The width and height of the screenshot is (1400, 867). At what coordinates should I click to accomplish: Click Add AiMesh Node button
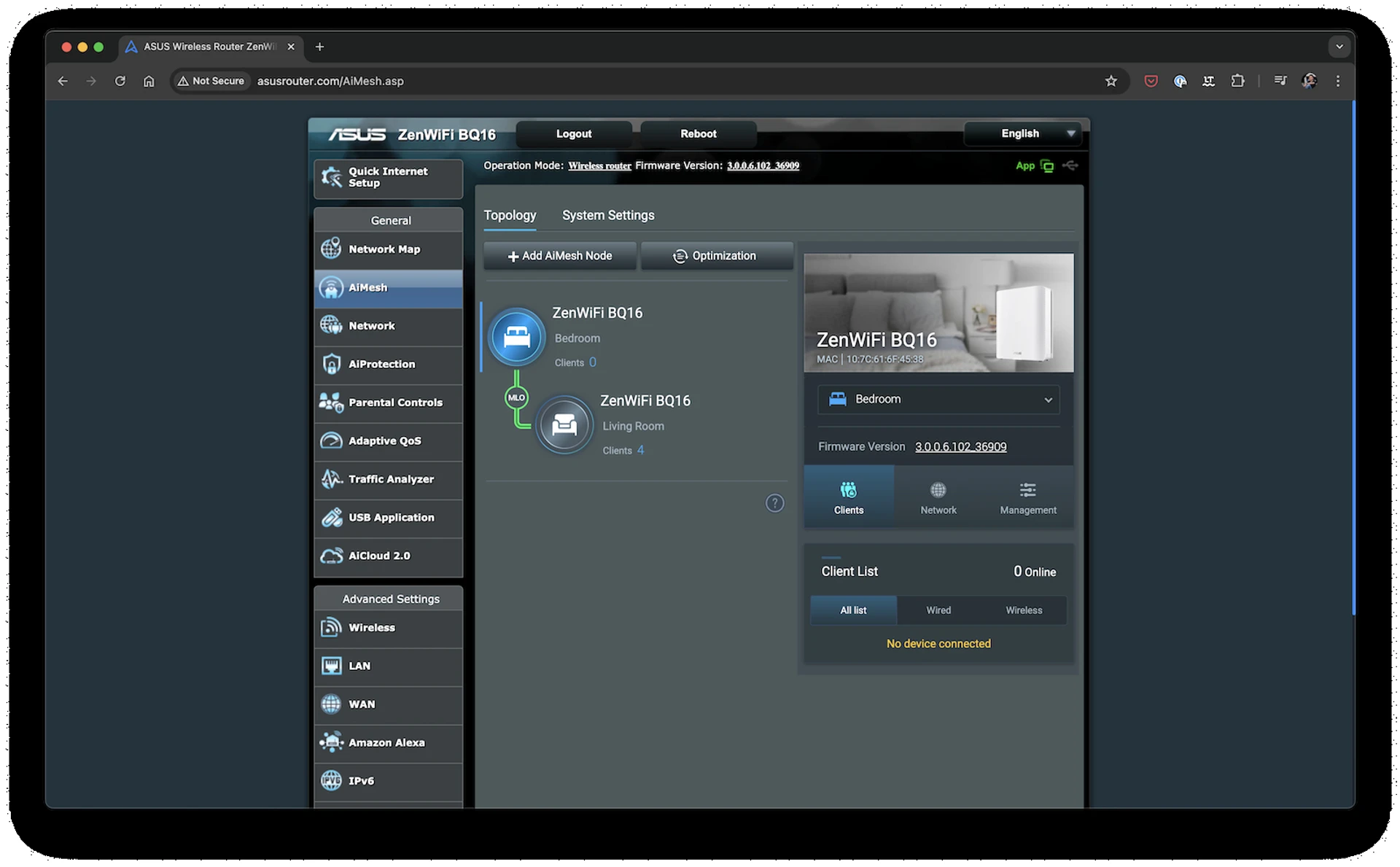(x=559, y=256)
